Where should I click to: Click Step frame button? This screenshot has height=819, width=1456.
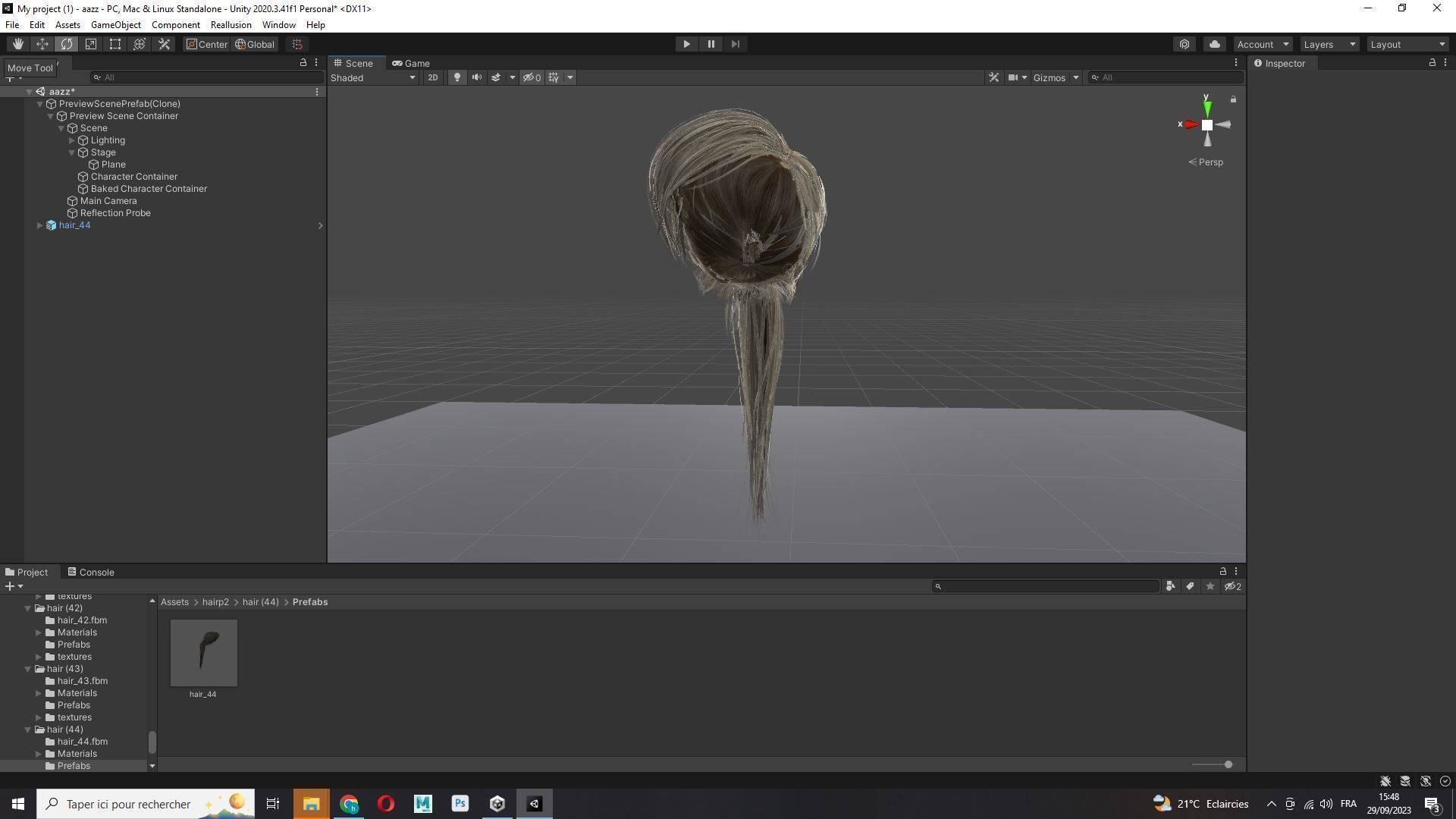tap(735, 44)
